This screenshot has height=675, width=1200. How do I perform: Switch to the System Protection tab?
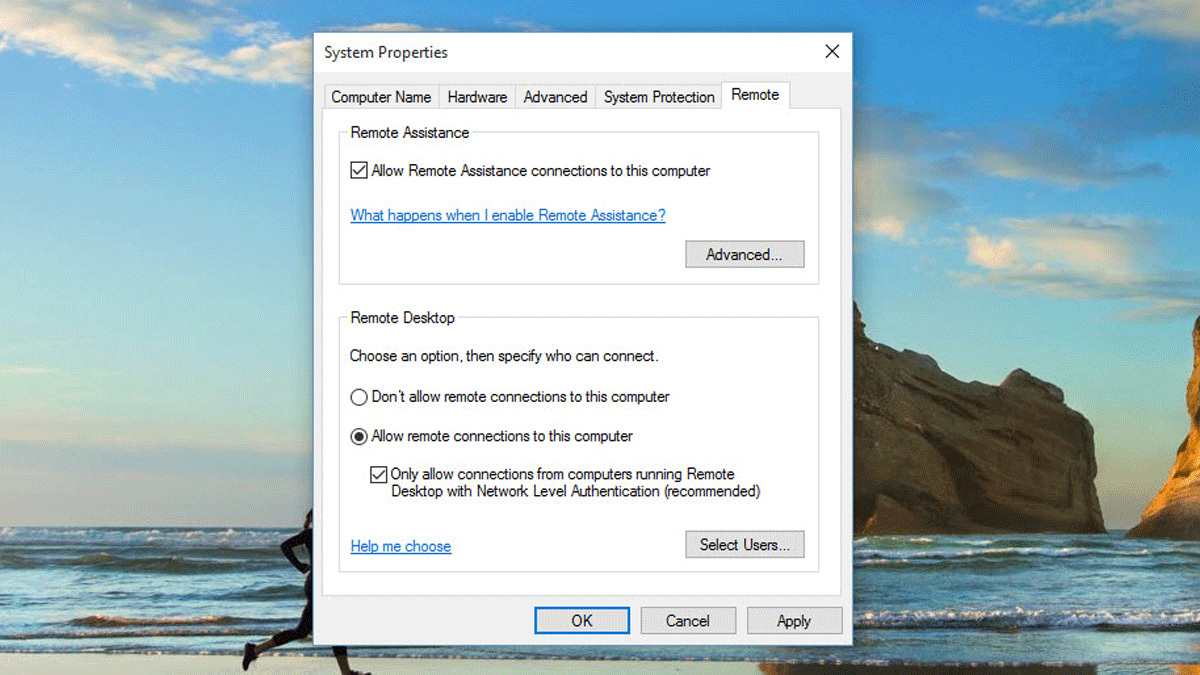(658, 96)
